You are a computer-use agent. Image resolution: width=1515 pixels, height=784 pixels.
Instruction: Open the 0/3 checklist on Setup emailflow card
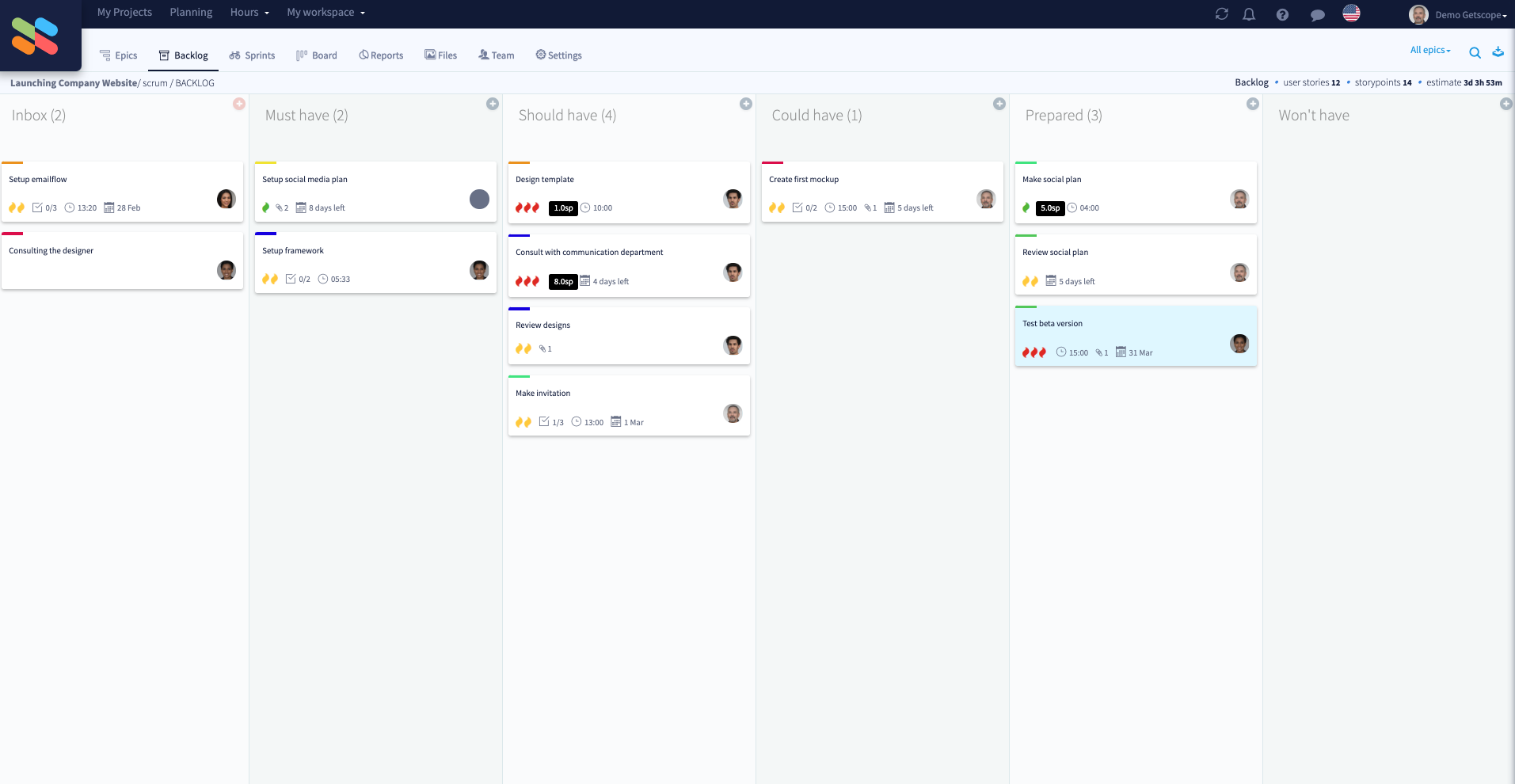[x=45, y=207]
